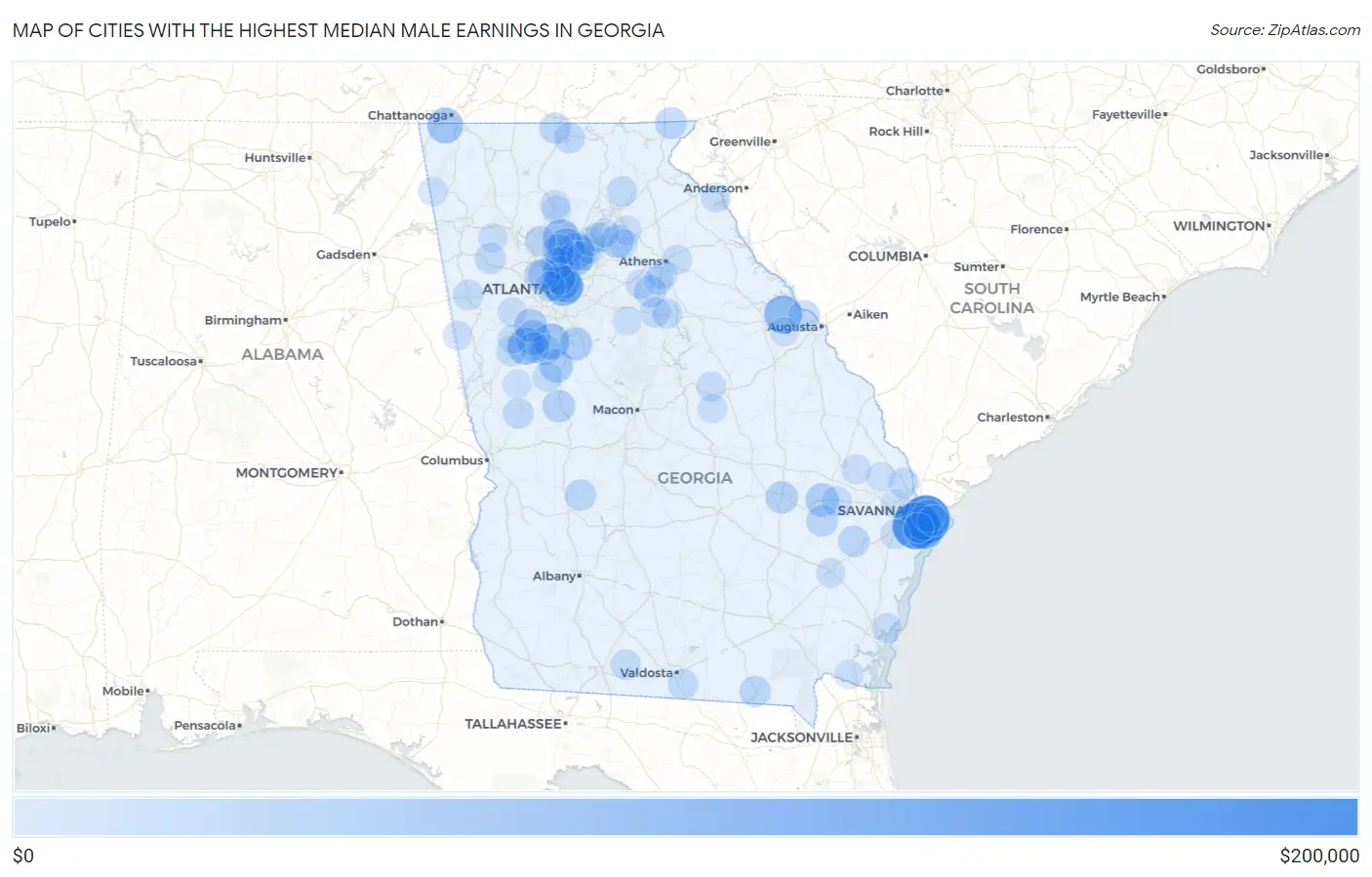Click the Anderson city label

pyautogui.click(x=713, y=188)
